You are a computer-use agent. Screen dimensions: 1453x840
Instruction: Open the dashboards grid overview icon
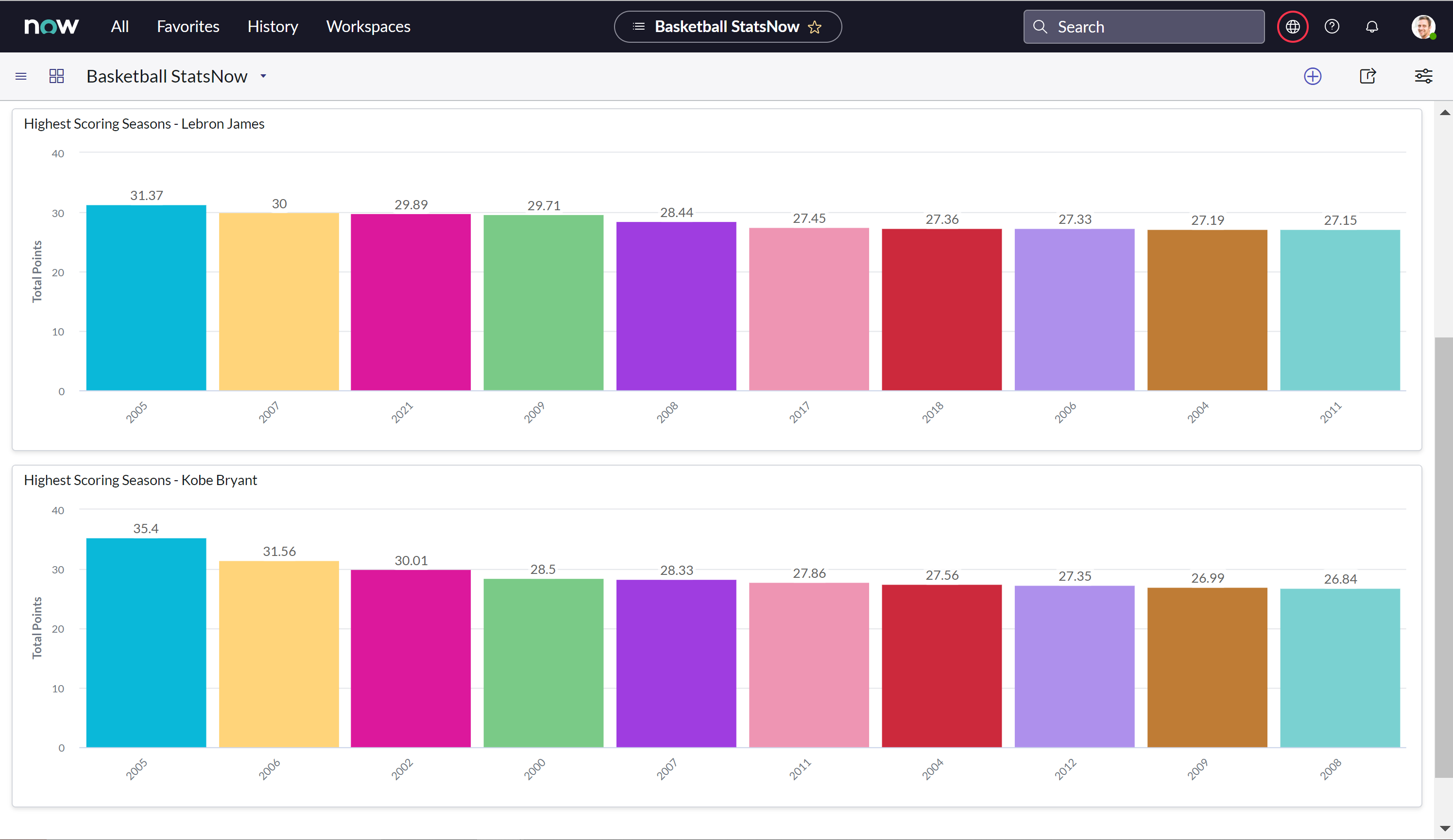click(56, 76)
